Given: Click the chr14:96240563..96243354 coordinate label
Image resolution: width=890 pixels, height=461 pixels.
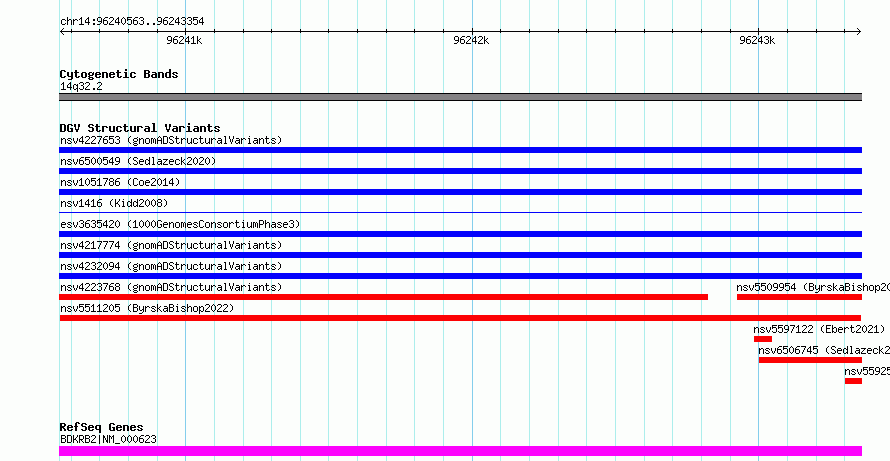Looking at the screenshot, I should click(132, 22).
